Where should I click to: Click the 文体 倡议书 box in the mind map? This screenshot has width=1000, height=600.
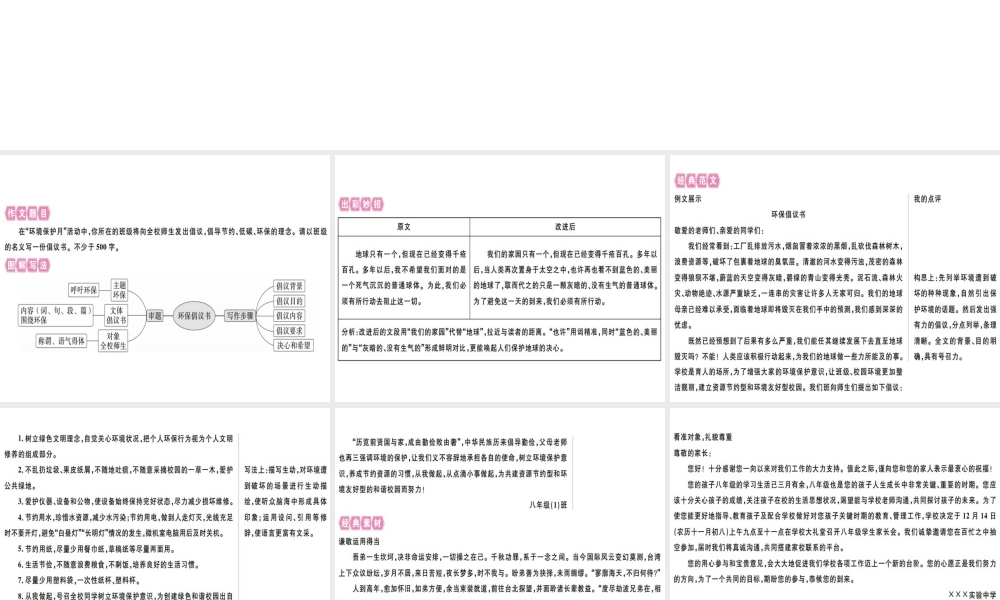(x=116, y=316)
